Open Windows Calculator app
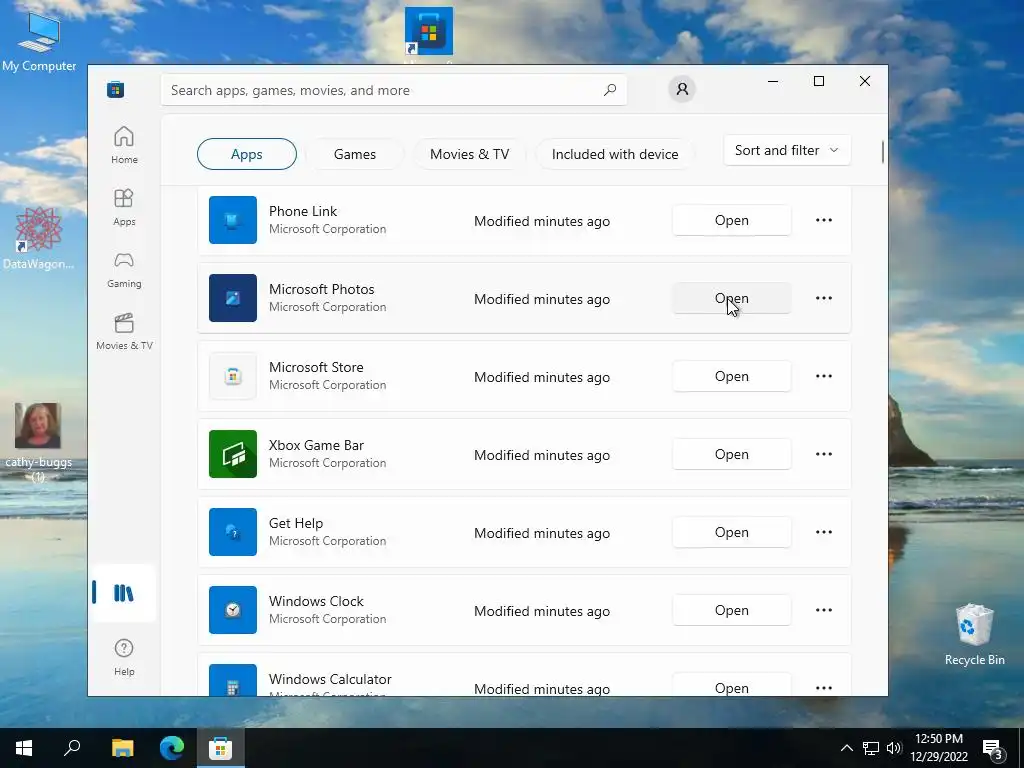The height and width of the screenshot is (768, 1024). (731, 687)
